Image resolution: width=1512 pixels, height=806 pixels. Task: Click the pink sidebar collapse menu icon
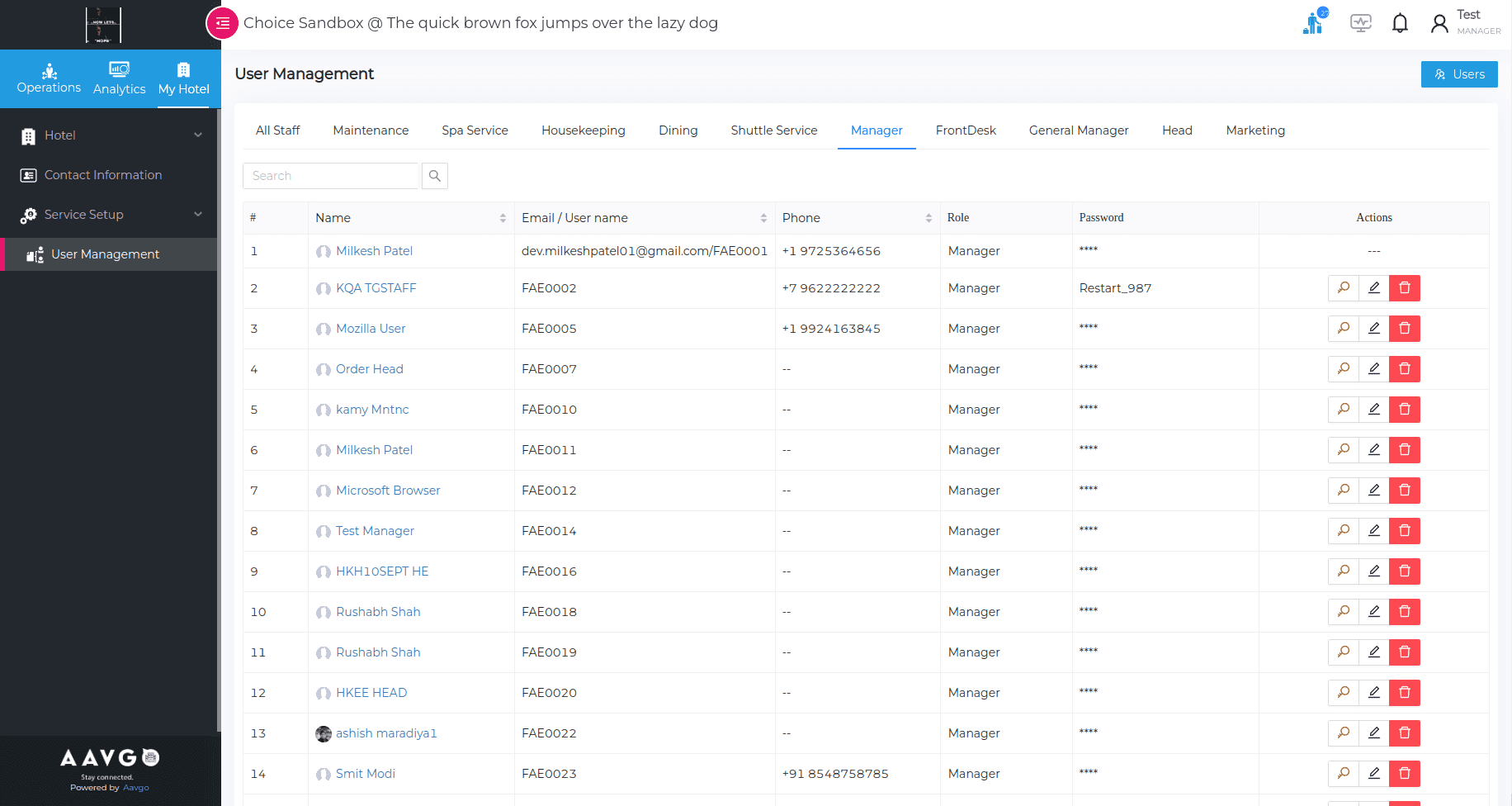pyautogui.click(x=222, y=23)
